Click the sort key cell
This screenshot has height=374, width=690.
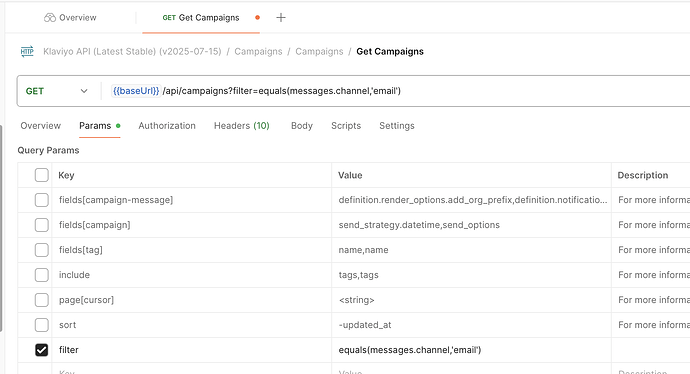(191, 325)
